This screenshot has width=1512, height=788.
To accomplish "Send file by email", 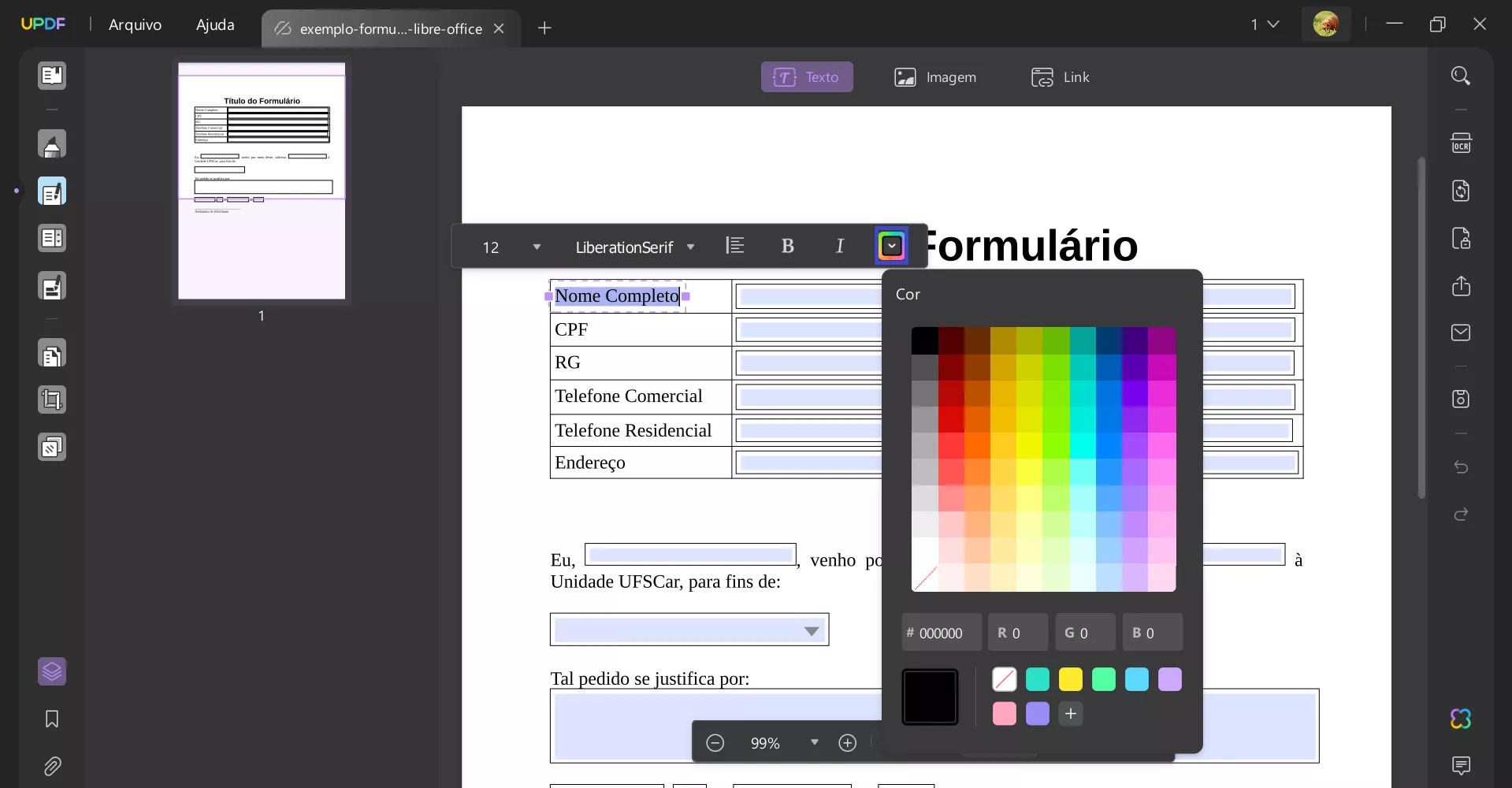I will coord(1461,333).
